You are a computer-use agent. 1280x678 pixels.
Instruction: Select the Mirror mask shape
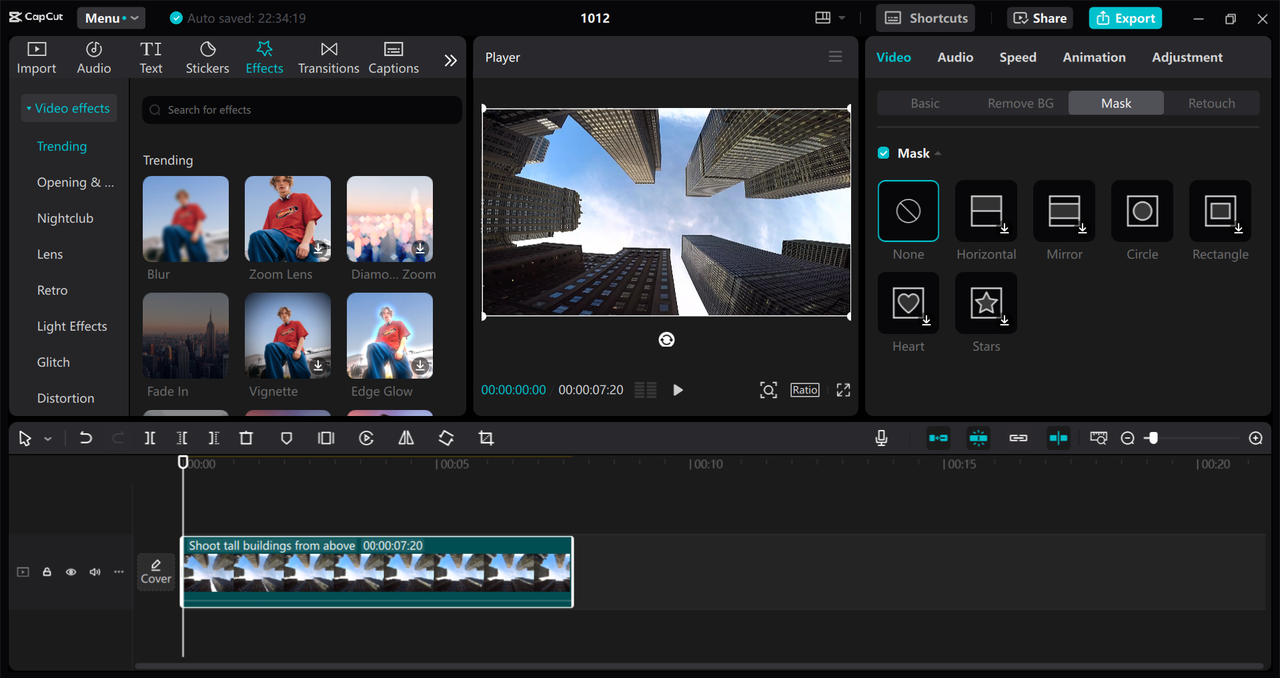(1064, 211)
